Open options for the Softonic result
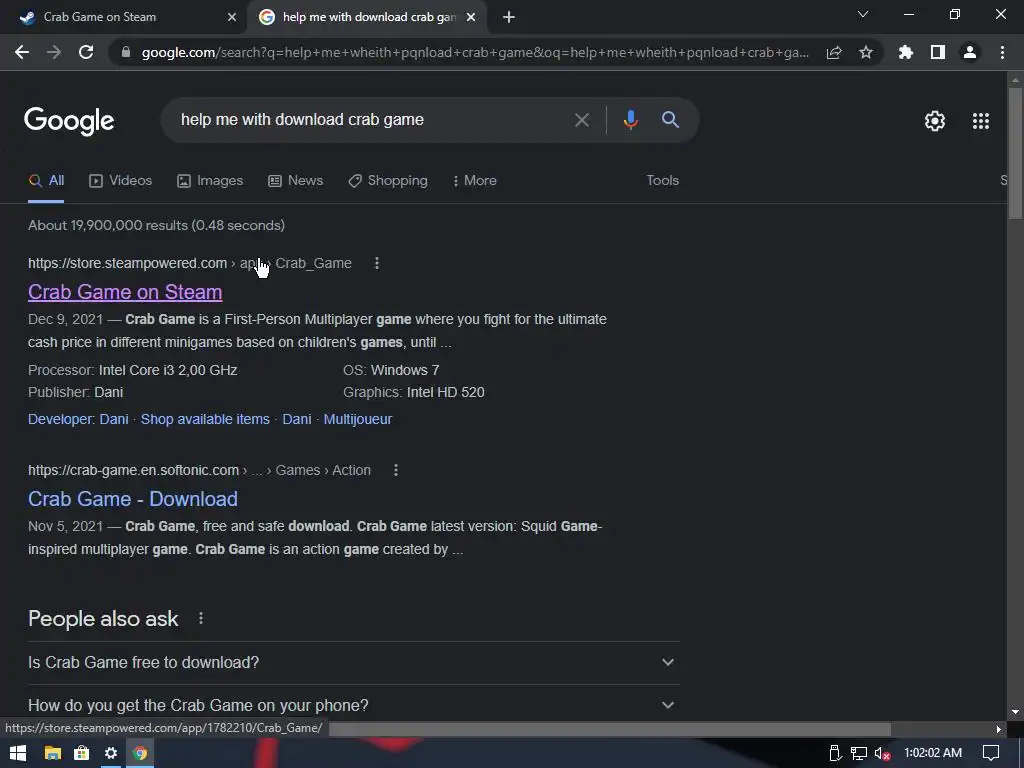 (396, 470)
